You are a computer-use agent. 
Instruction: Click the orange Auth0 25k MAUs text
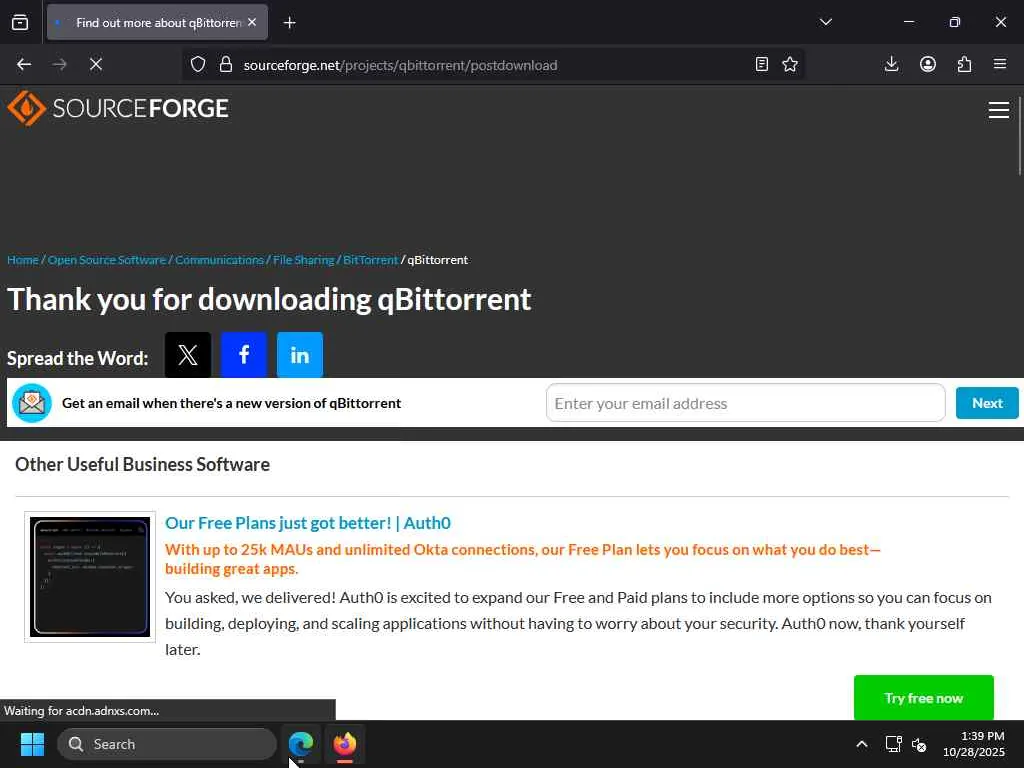coord(522,559)
